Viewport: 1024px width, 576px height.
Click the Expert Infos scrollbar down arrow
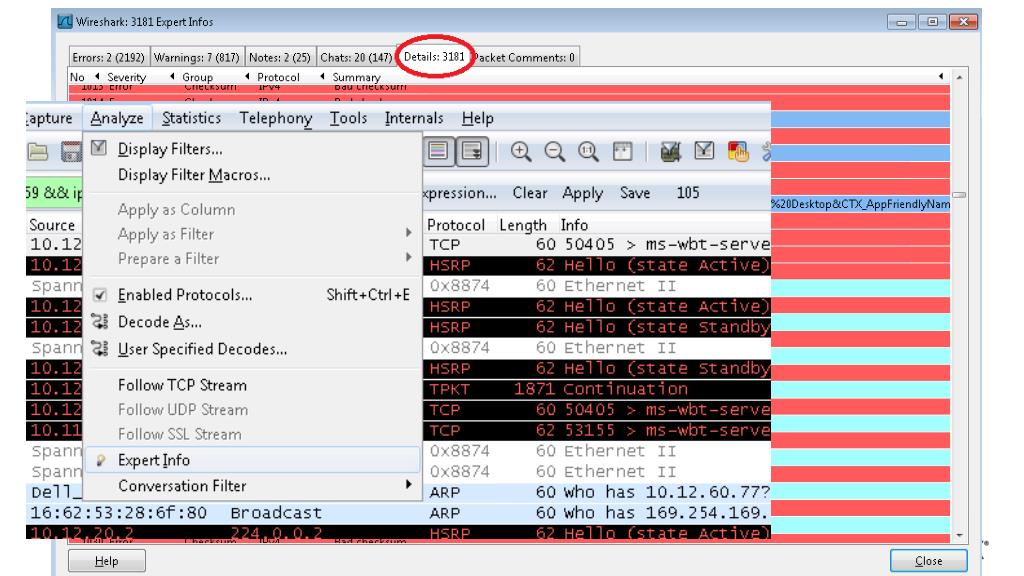959,535
